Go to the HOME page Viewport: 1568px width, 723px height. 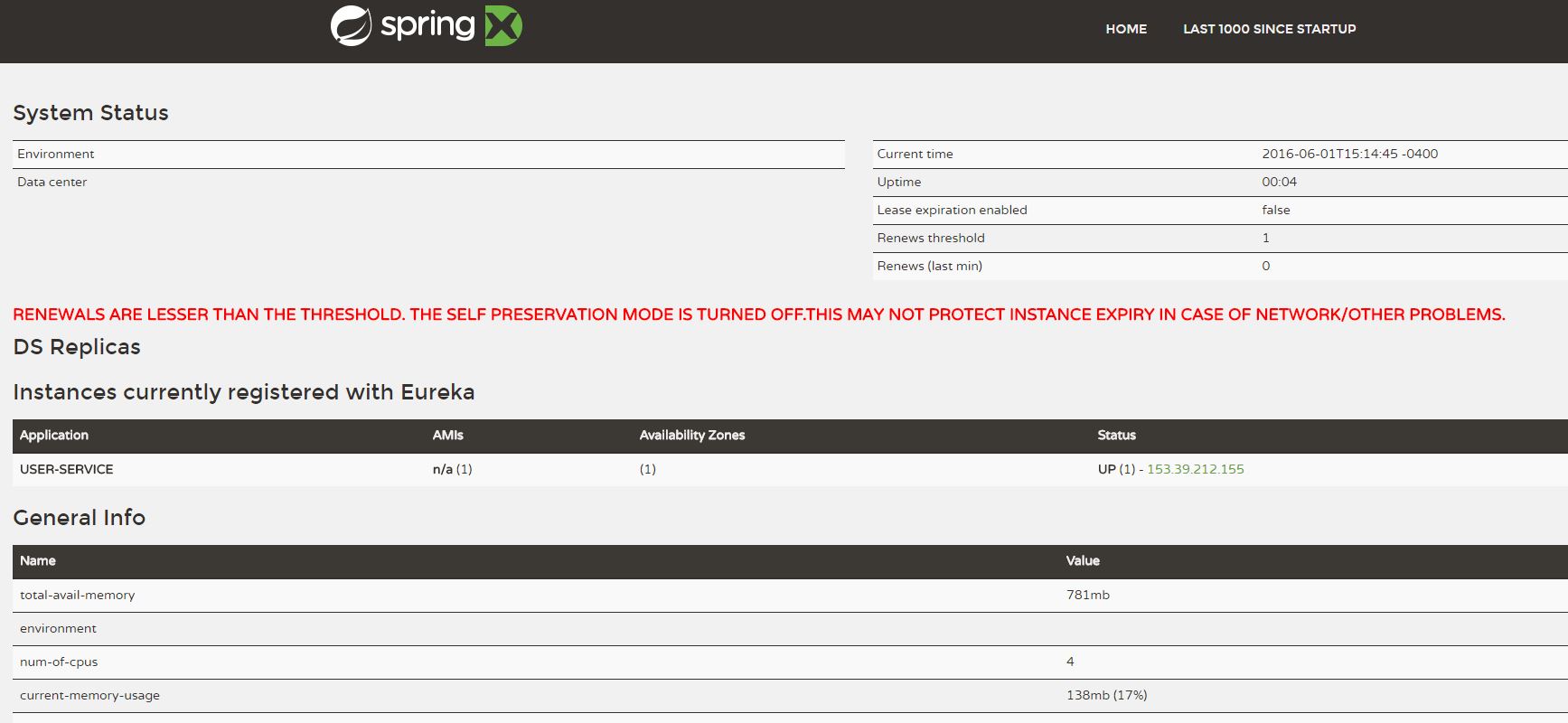(1126, 29)
